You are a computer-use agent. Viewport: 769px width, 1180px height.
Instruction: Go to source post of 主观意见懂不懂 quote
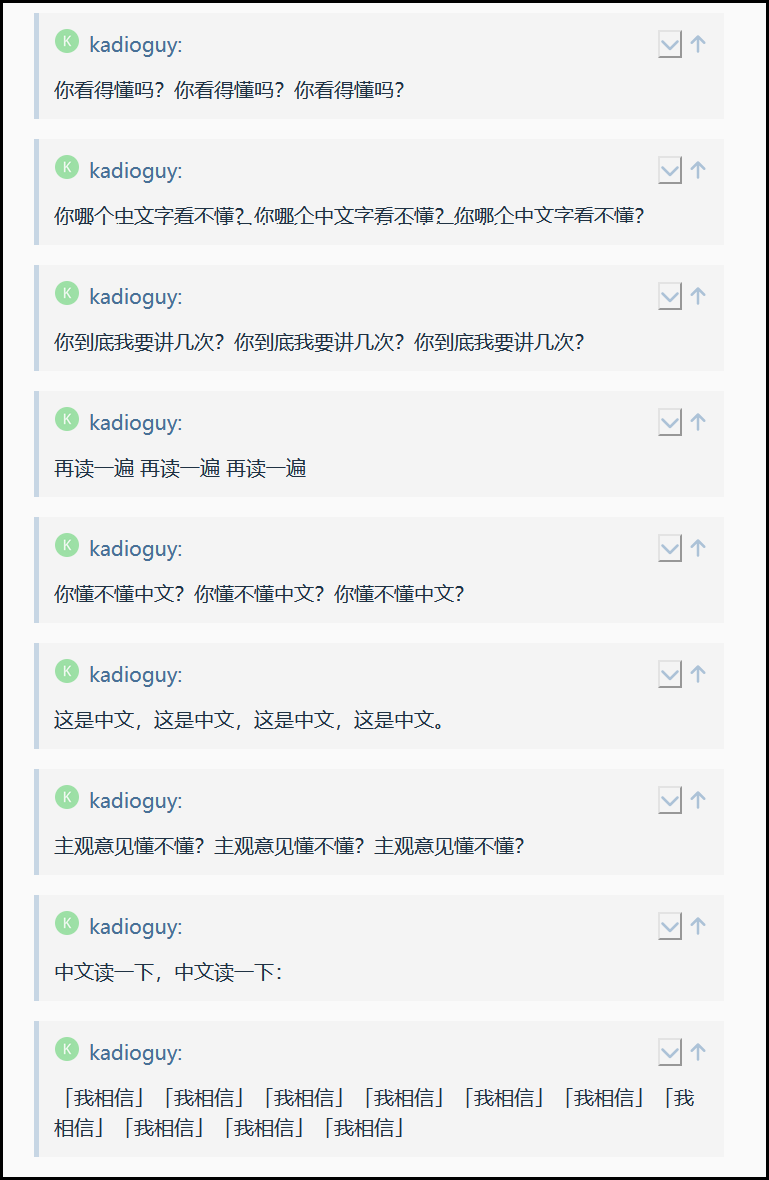click(x=698, y=800)
